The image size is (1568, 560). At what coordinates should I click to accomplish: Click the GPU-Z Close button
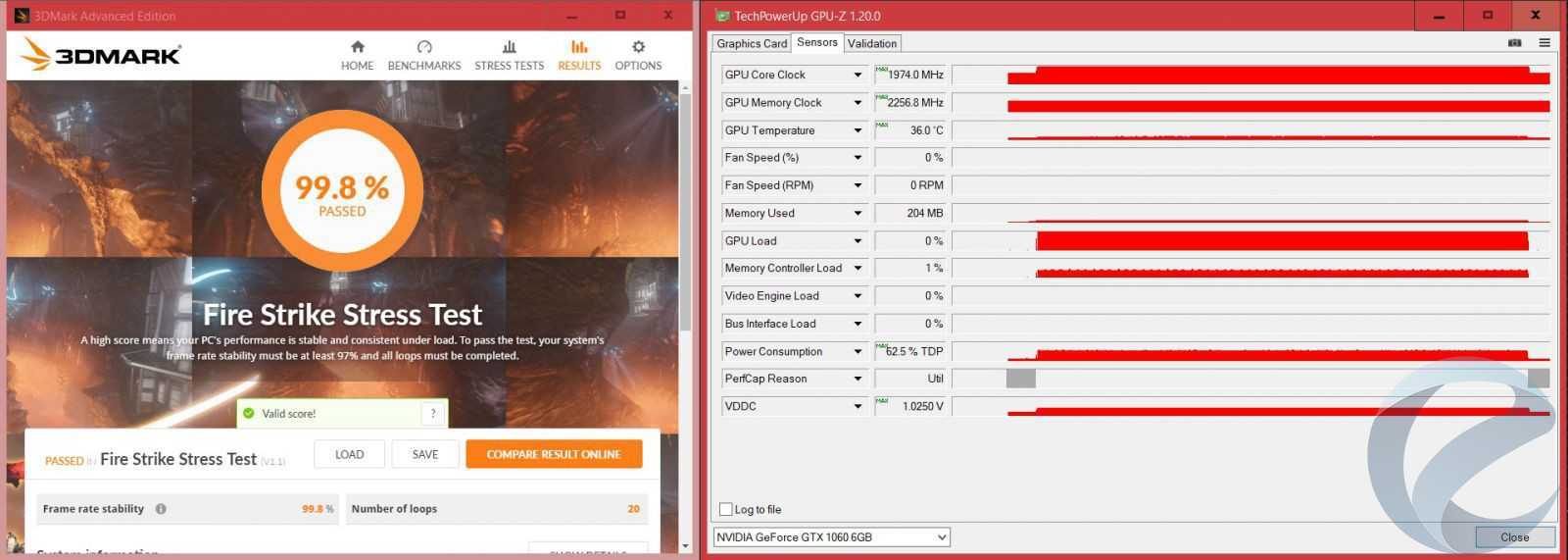coord(1515,537)
